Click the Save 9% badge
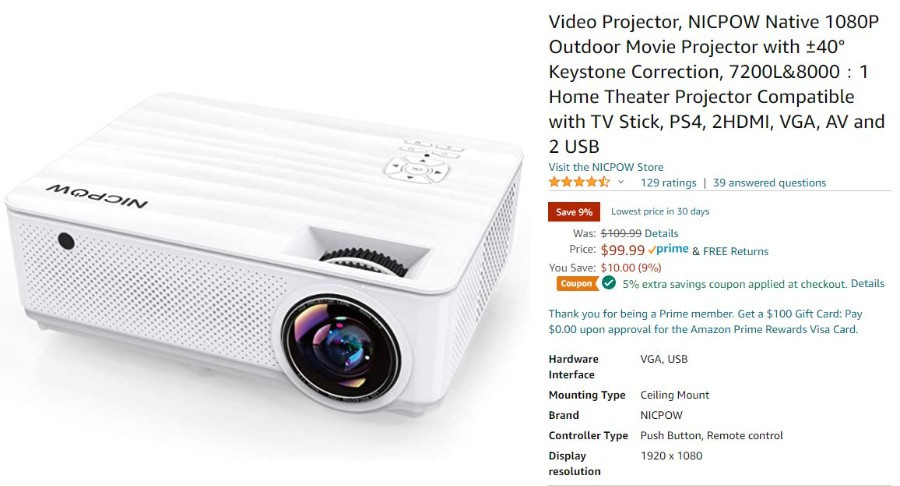 tap(574, 212)
